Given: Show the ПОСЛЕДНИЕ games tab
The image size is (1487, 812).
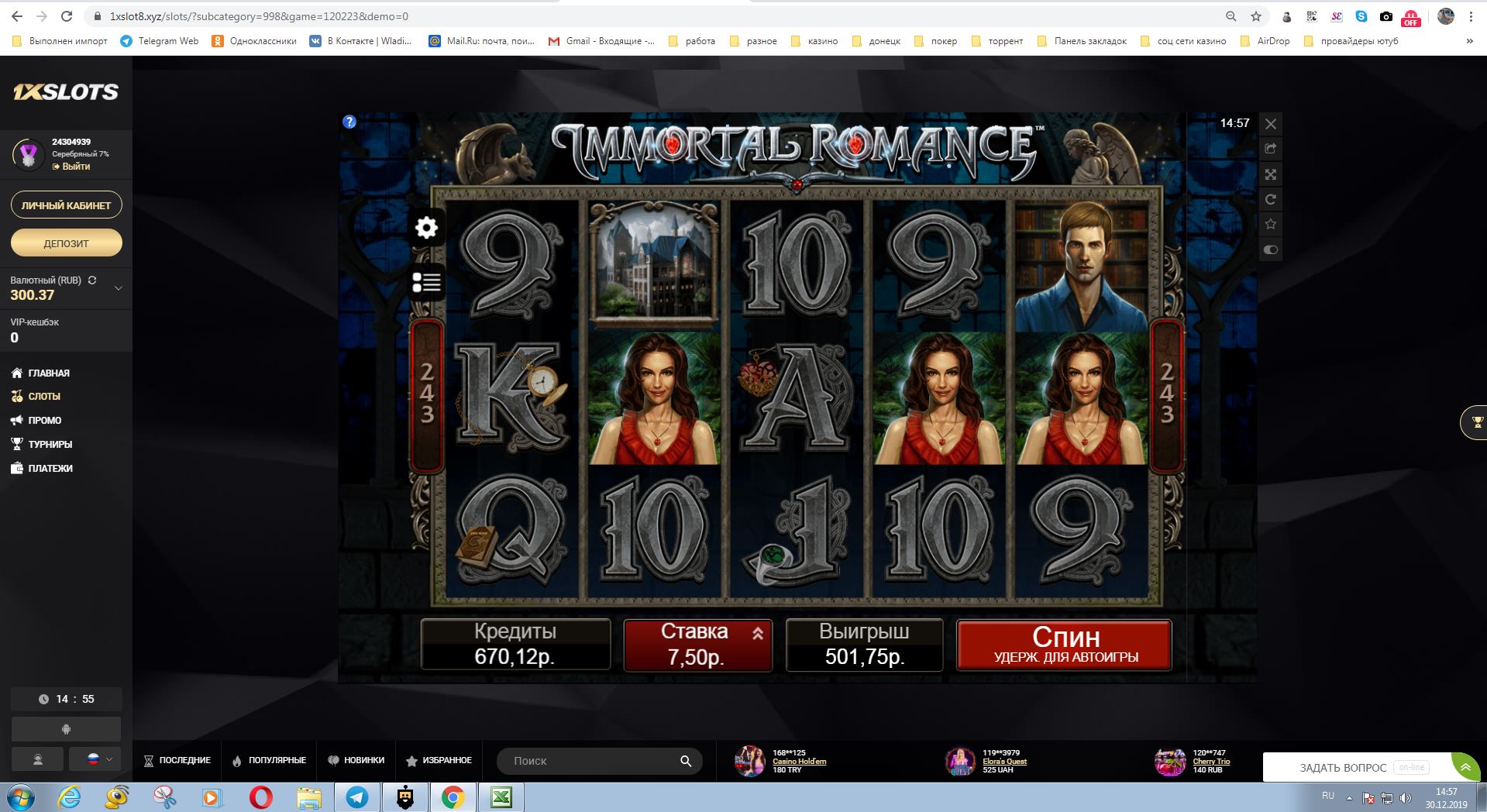Looking at the screenshot, I should click(x=177, y=761).
